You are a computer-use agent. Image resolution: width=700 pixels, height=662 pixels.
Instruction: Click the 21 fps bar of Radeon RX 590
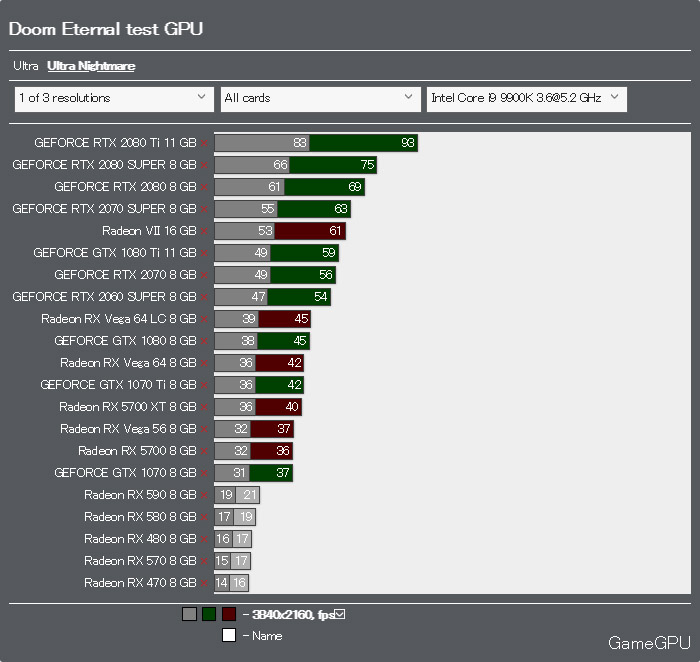[247, 495]
